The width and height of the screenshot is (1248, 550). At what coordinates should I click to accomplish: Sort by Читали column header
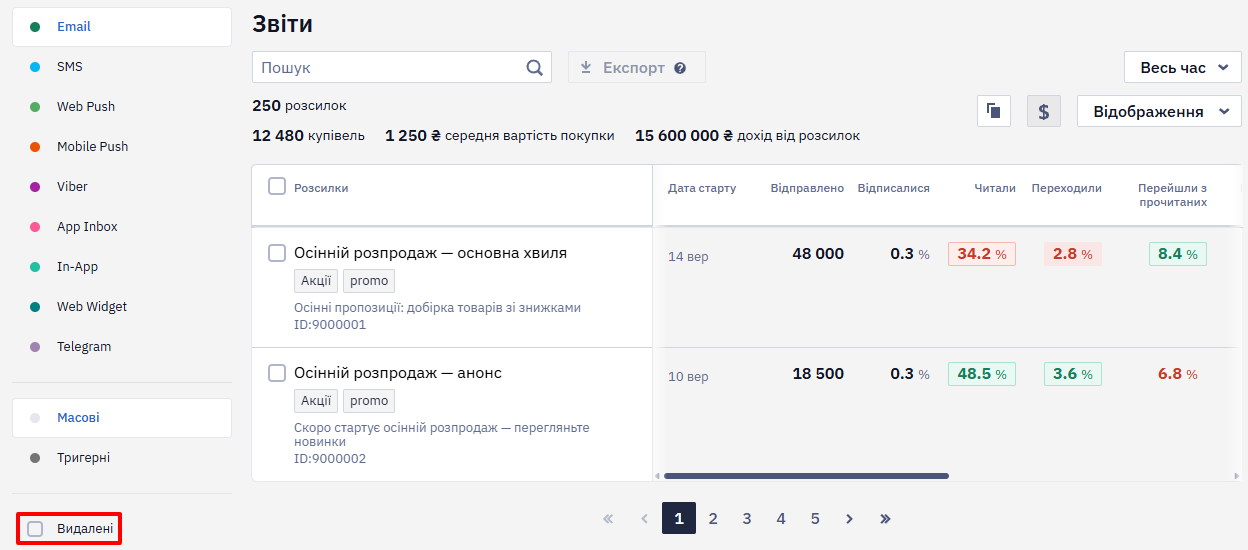point(995,188)
